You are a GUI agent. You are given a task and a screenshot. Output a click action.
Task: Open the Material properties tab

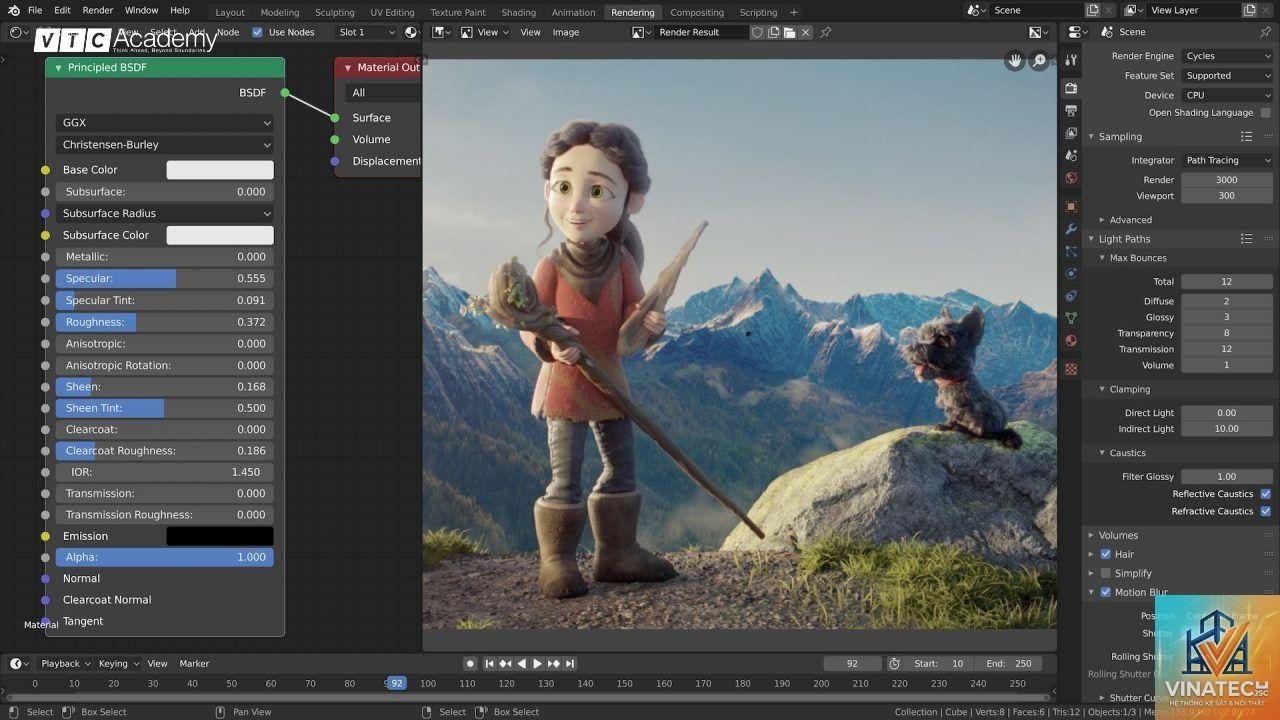(x=1071, y=341)
